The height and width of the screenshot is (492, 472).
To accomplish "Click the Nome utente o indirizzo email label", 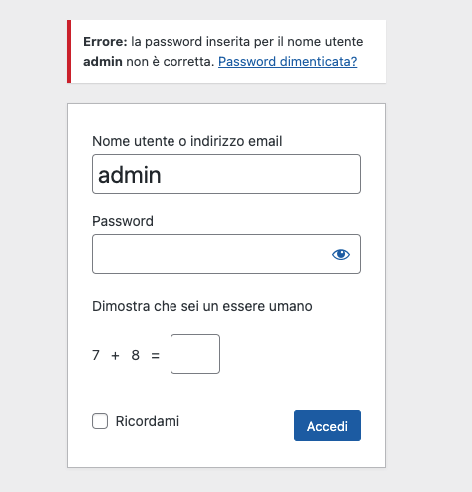I will coord(187,141).
